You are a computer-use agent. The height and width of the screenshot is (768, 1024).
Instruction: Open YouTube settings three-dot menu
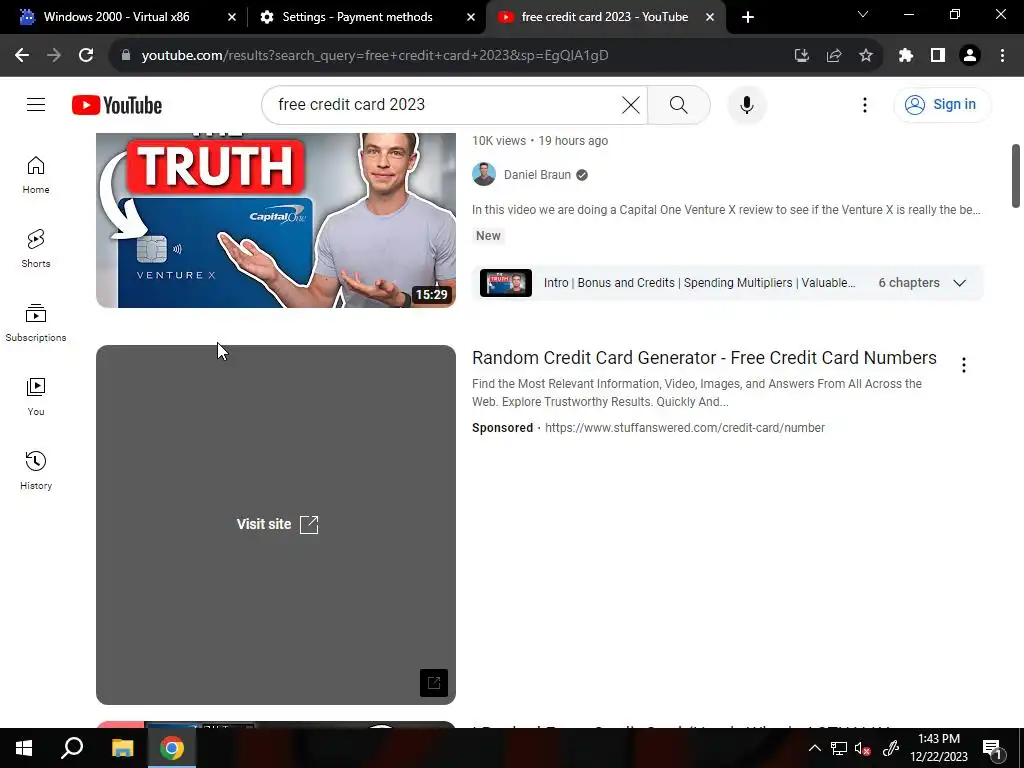pos(865,104)
